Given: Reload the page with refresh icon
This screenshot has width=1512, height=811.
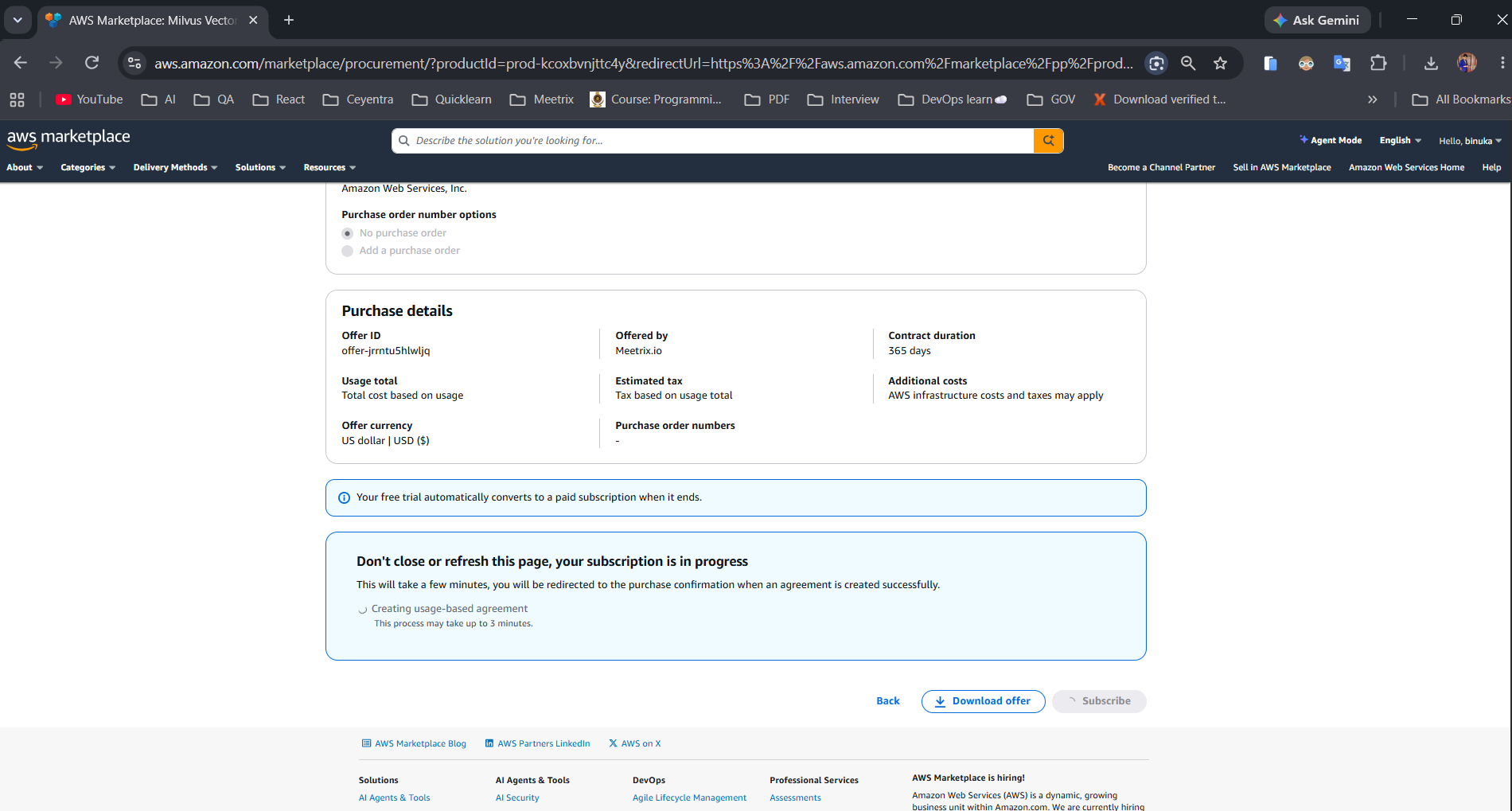Looking at the screenshot, I should click(92, 63).
